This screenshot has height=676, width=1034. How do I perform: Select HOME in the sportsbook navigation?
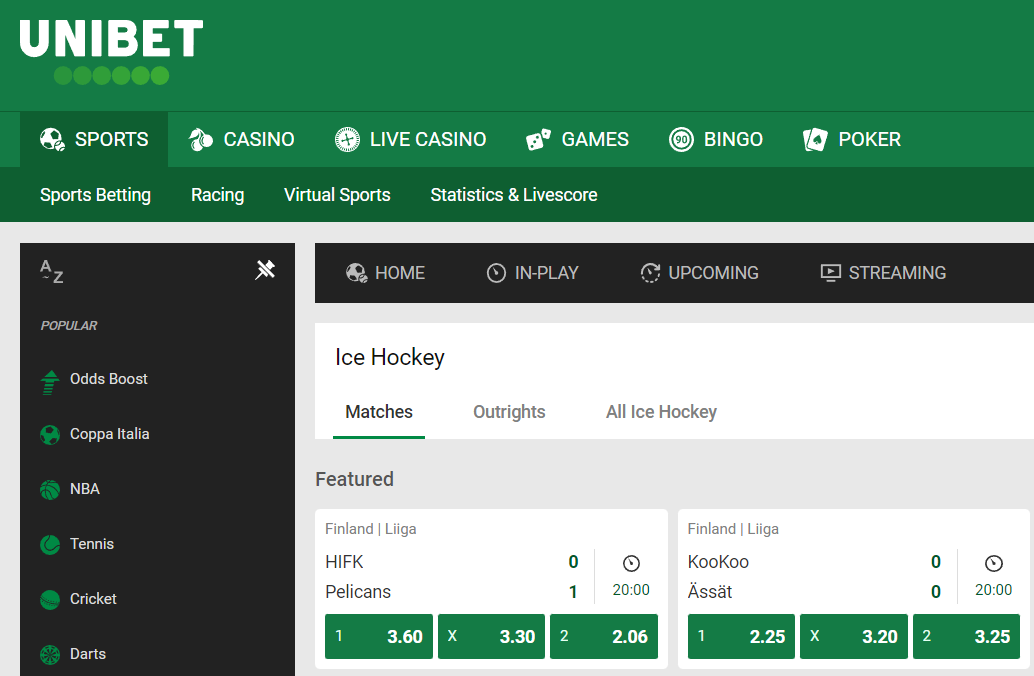click(385, 272)
